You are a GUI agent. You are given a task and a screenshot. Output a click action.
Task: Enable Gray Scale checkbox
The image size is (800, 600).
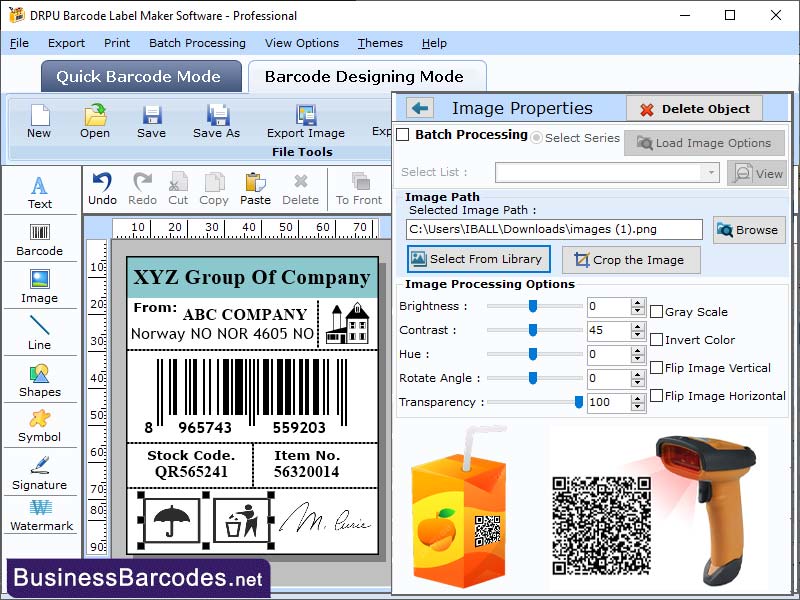tap(657, 312)
